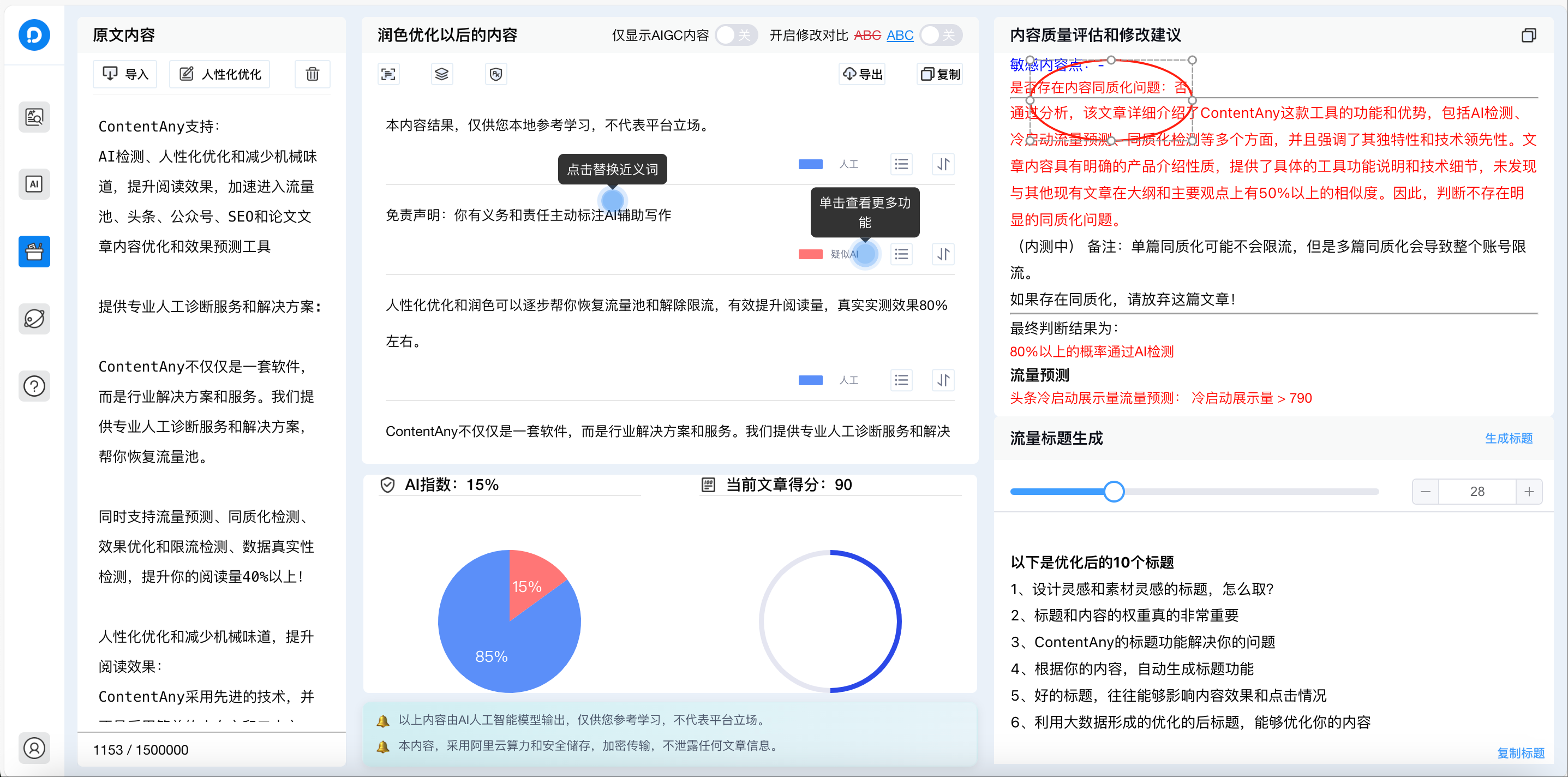Click the layers icon in the content toolbar
The image size is (1568, 777).
tap(442, 74)
